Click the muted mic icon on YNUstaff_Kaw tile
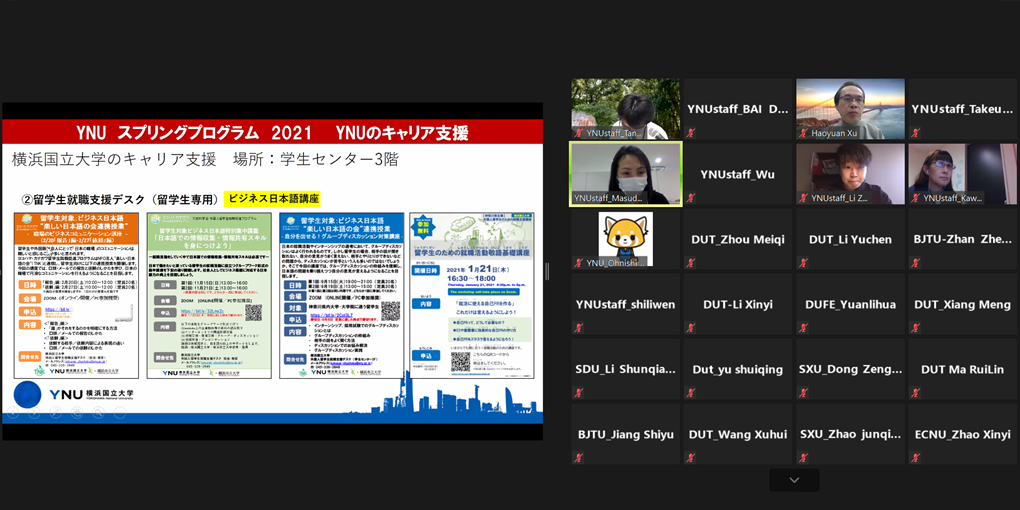 [x=916, y=198]
